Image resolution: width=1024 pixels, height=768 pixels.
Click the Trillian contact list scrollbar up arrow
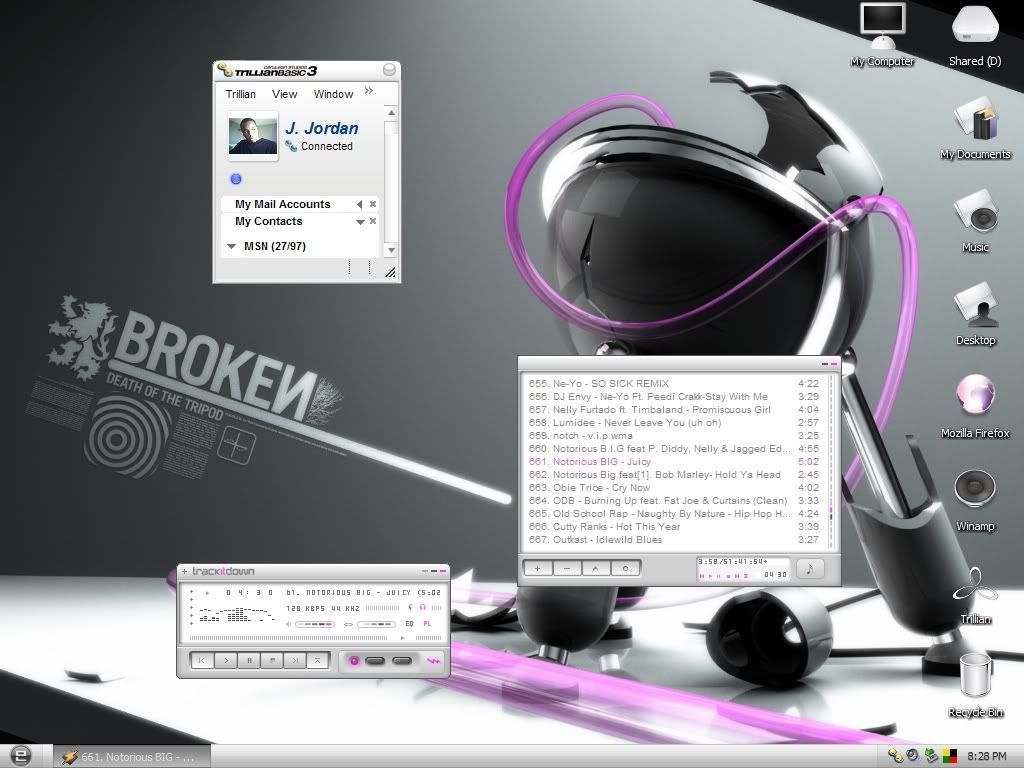[391, 112]
